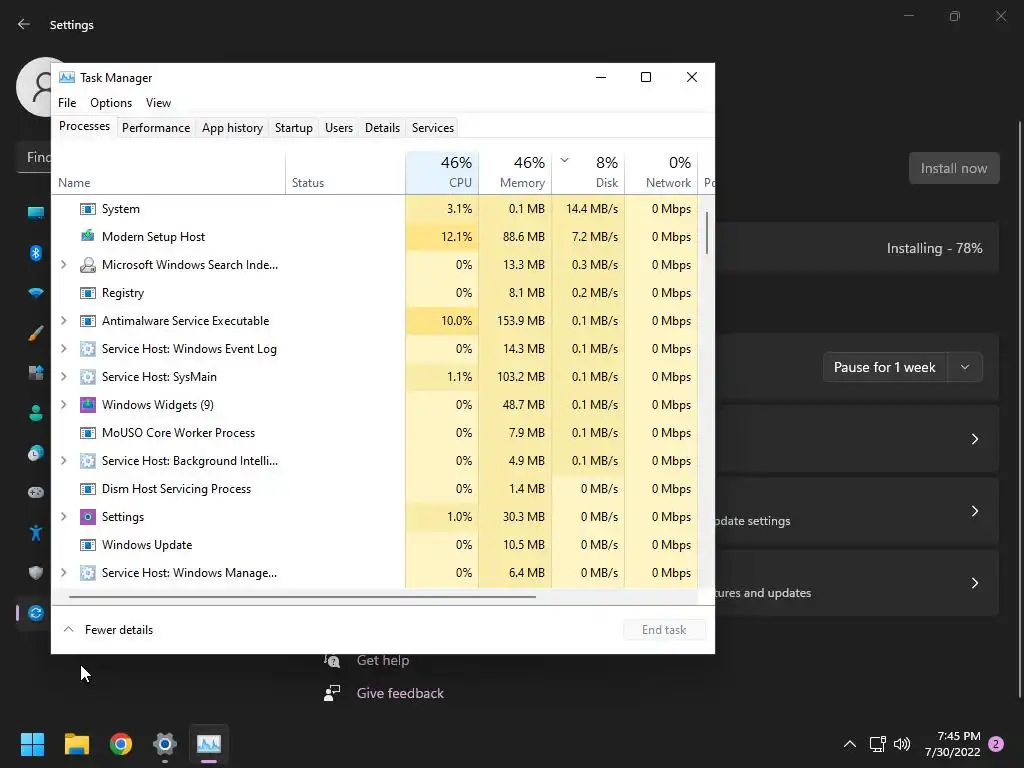Viewport: 1024px width, 768px height.
Task: Switch to the Services tab
Action: coord(433,128)
